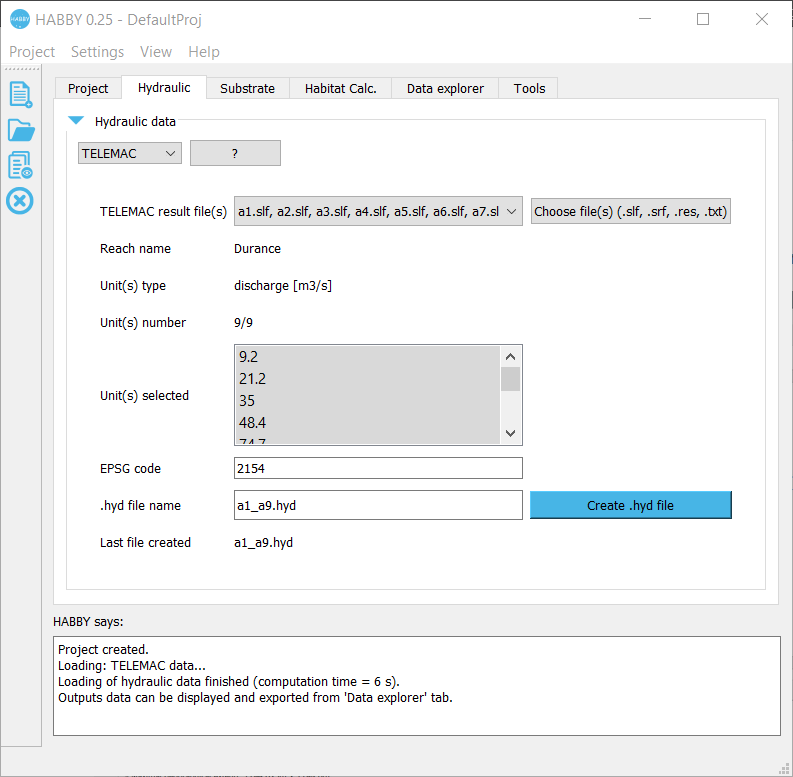Select unit 48.4 in the list
Screen dimensions: 793x777
click(368, 422)
